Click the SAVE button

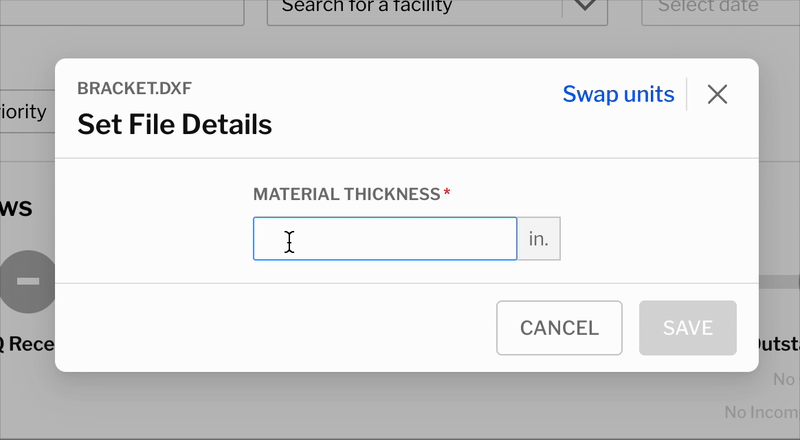point(688,328)
